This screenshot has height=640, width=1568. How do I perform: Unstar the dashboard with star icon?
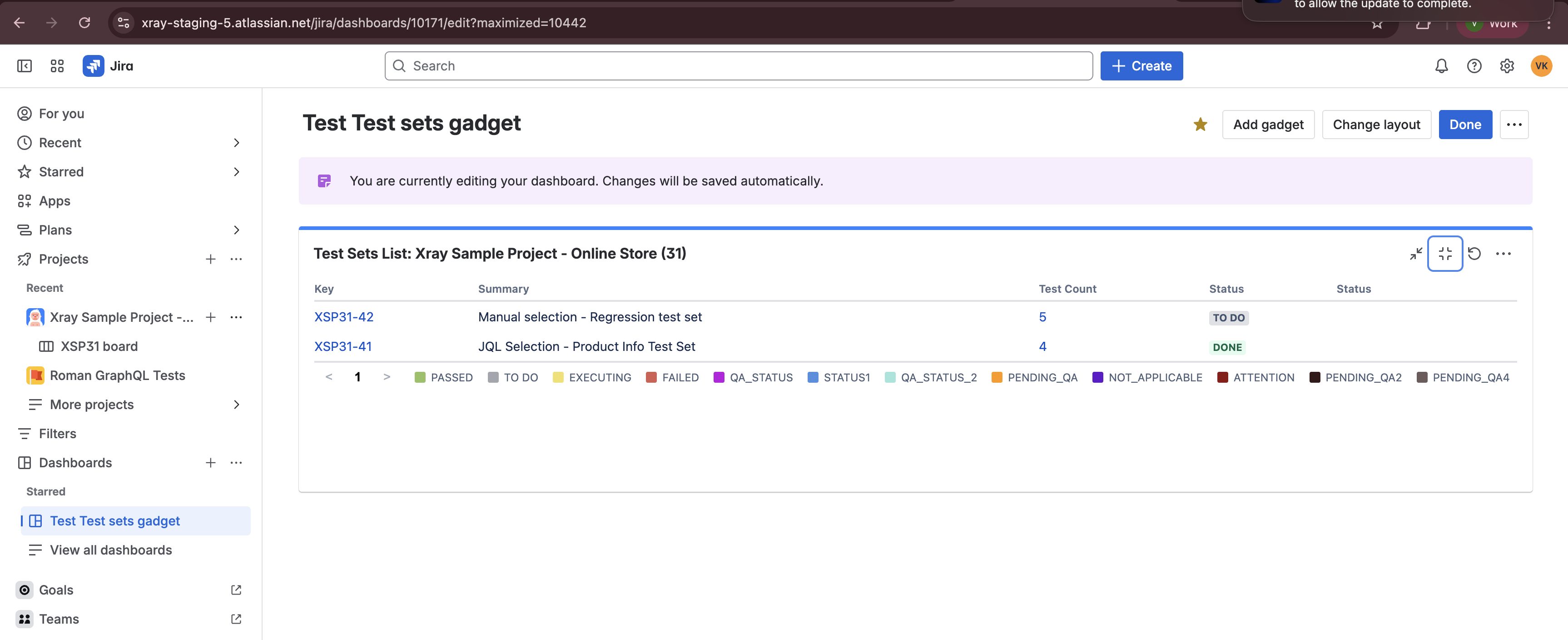(1200, 125)
